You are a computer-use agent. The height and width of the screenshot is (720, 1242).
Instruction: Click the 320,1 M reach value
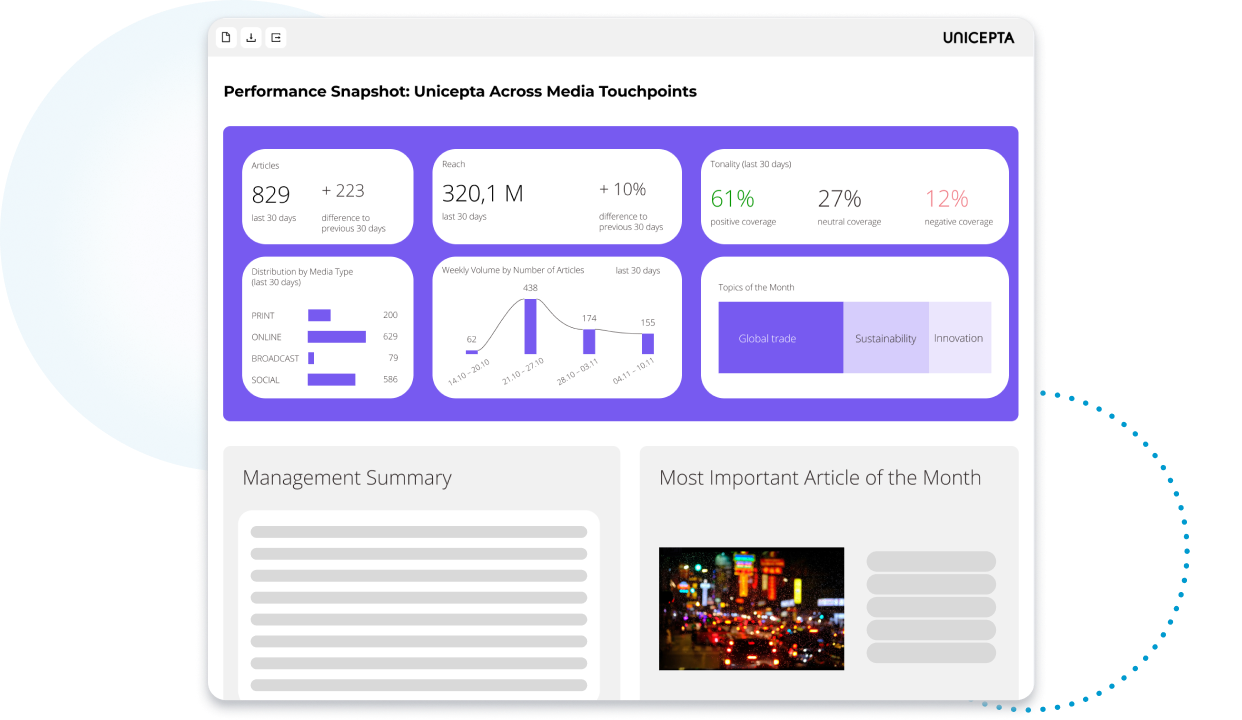pyautogui.click(x=483, y=194)
